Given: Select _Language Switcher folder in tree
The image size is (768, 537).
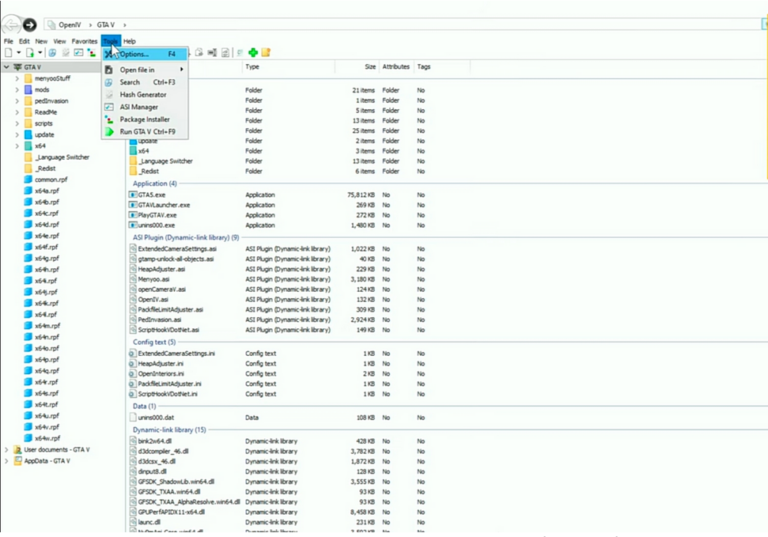Looking at the screenshot, I should pyautogui.click(x=62, y=157).
